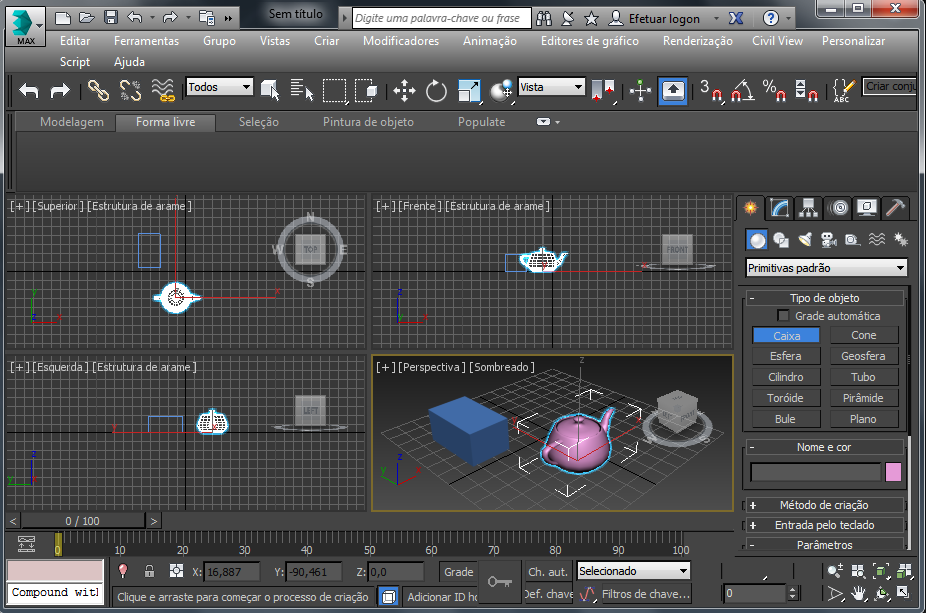This screenshot has height=613, width=926.
Task: Activate the Rotate tool in the toolbar
Action: click(436, 91)
